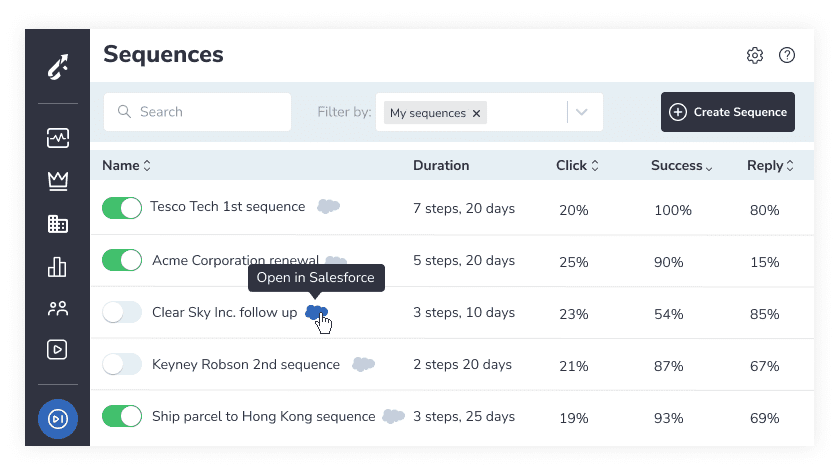Open the activity monitor sidebar icon

[x=58, y=138]
